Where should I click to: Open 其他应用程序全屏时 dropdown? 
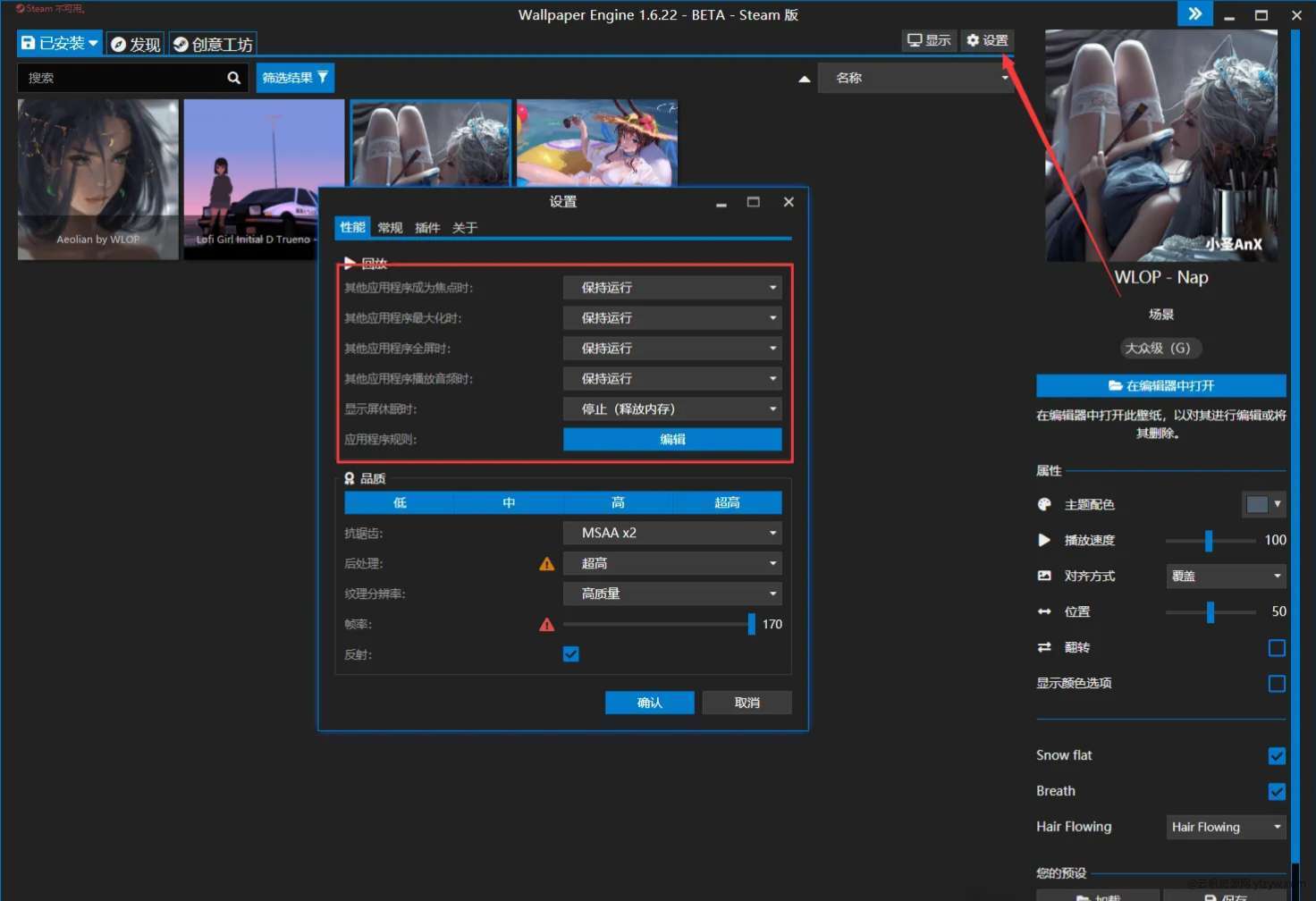coord(672,349)
